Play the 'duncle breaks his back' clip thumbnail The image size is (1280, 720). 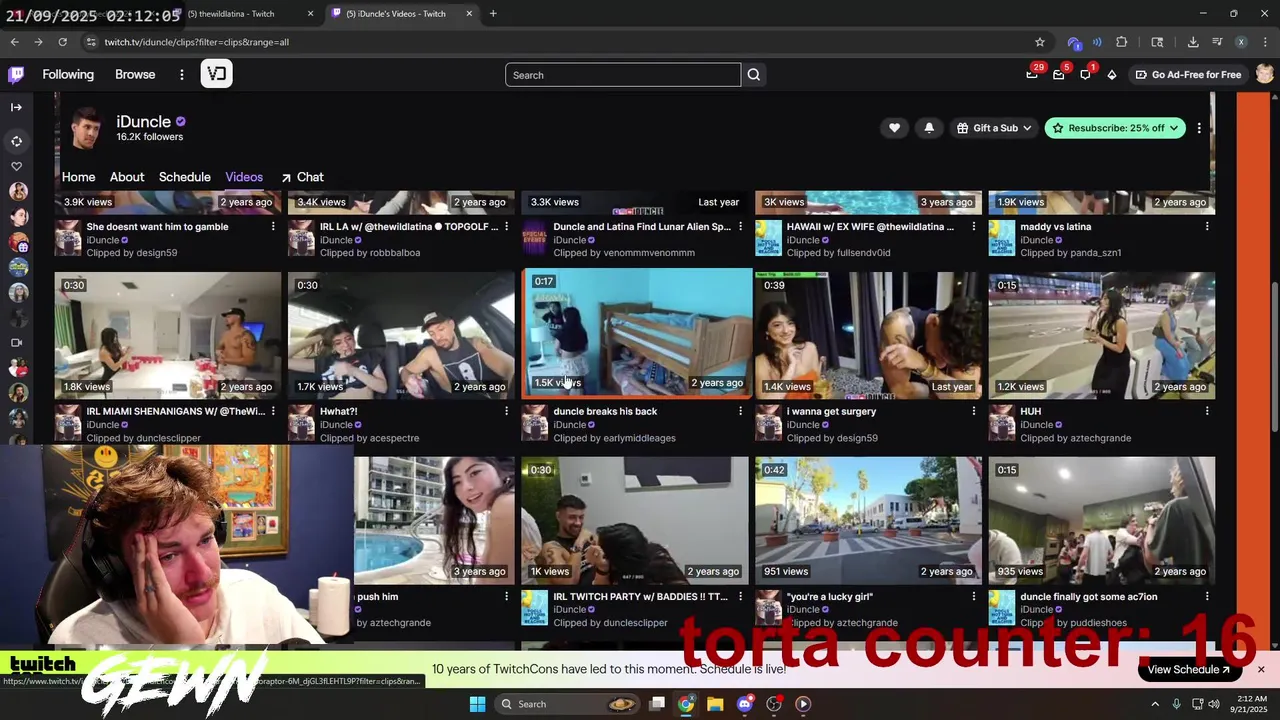pyautogui.click(x=636, y=333)
